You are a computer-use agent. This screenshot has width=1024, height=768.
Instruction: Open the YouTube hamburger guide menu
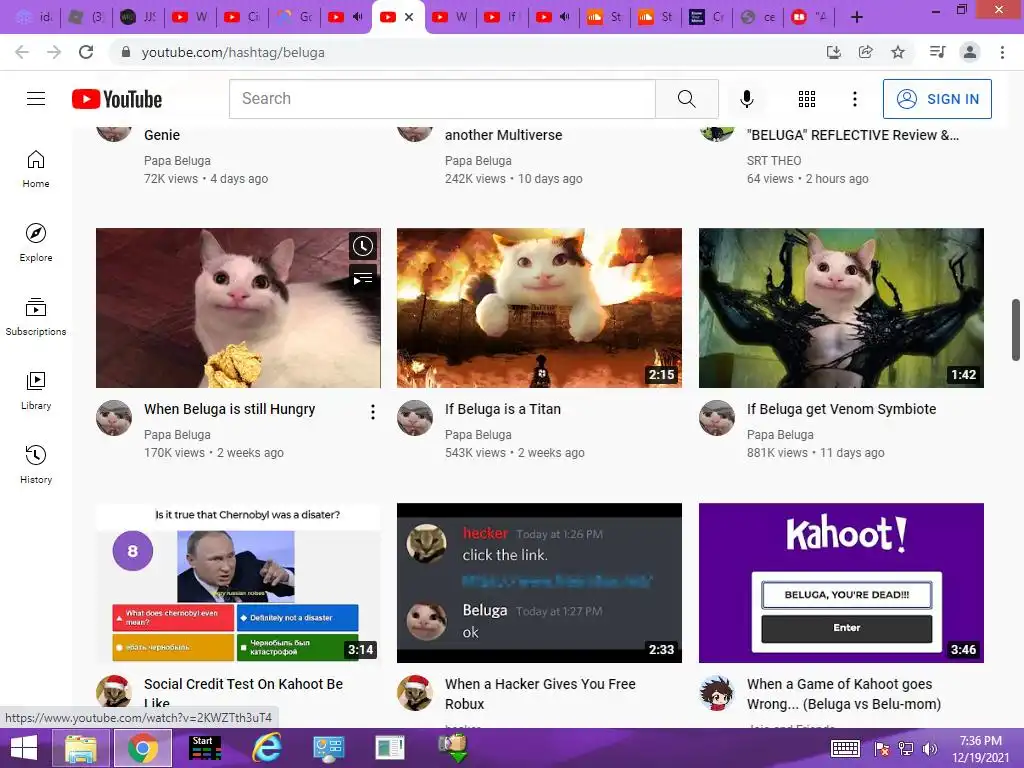pyautogui.click(x=36, y=99)
